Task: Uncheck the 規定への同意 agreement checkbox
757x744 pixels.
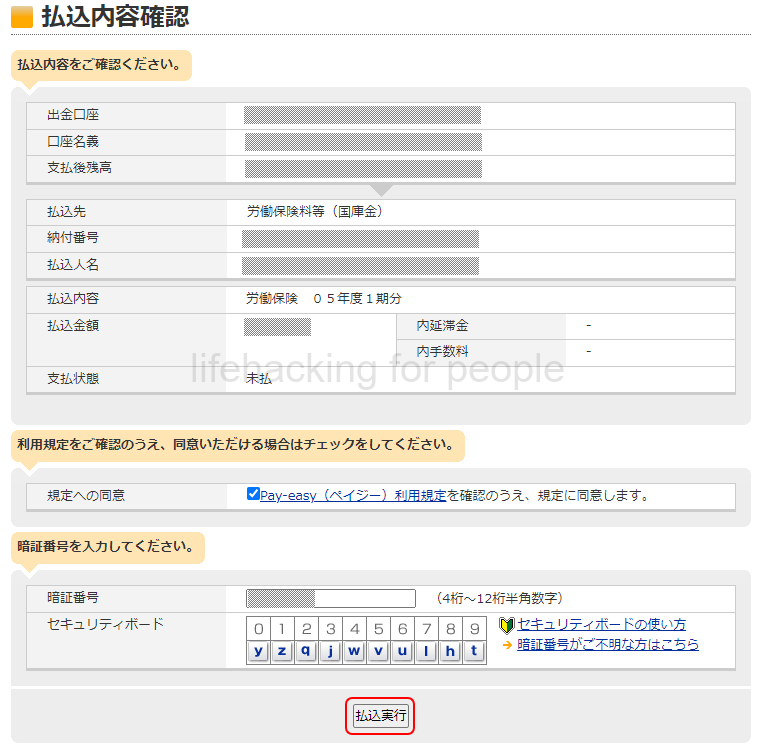Action: [x=253, y=494]
